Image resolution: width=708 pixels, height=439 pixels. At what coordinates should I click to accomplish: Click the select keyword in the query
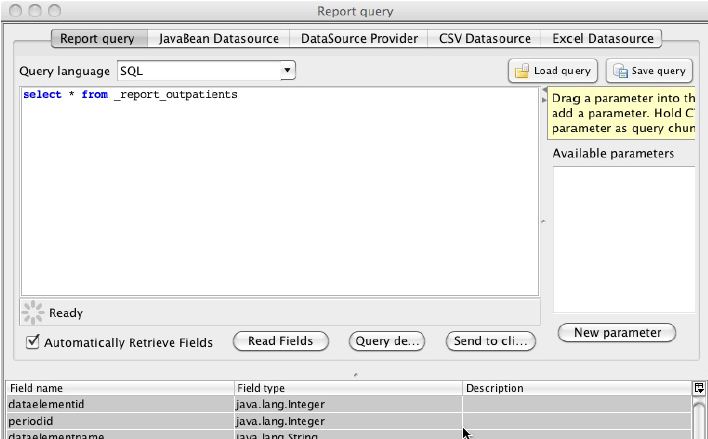point(42,94)
